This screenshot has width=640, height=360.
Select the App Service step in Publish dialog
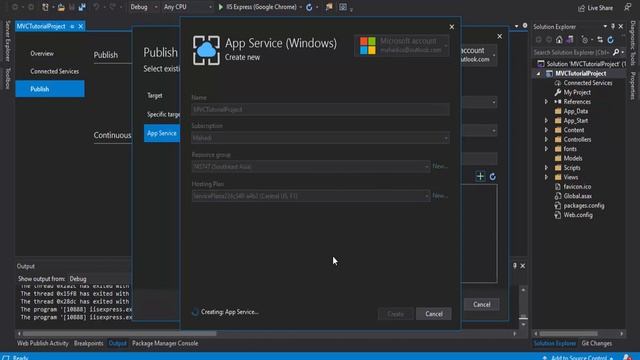click(162, 133)
